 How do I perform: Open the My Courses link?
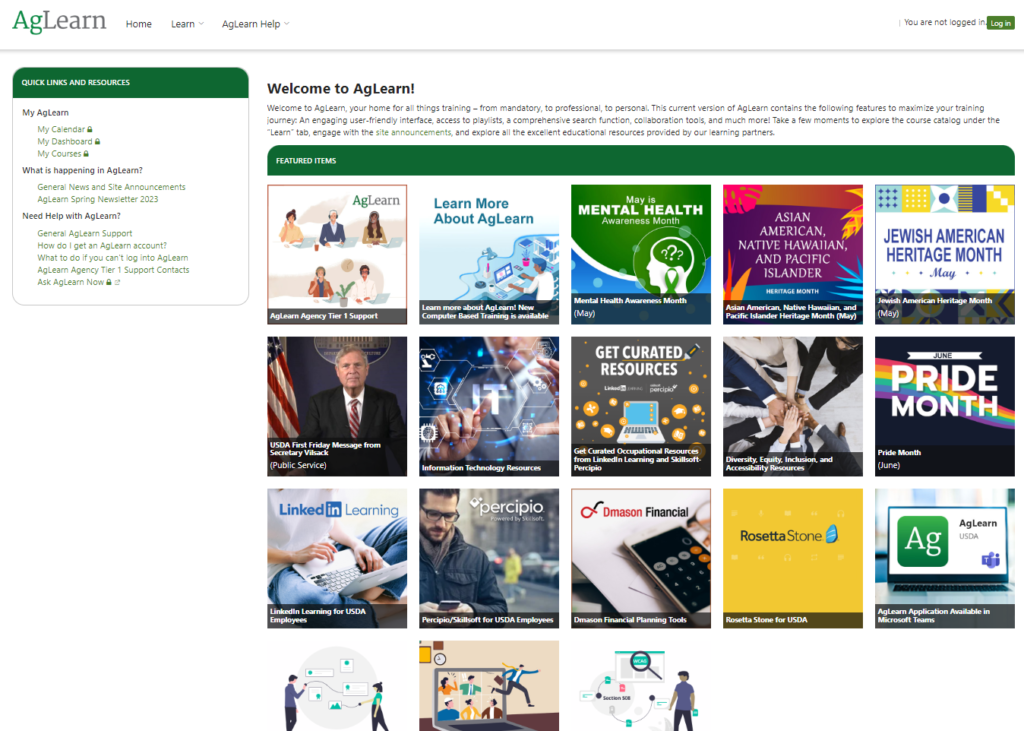point(59,154)
